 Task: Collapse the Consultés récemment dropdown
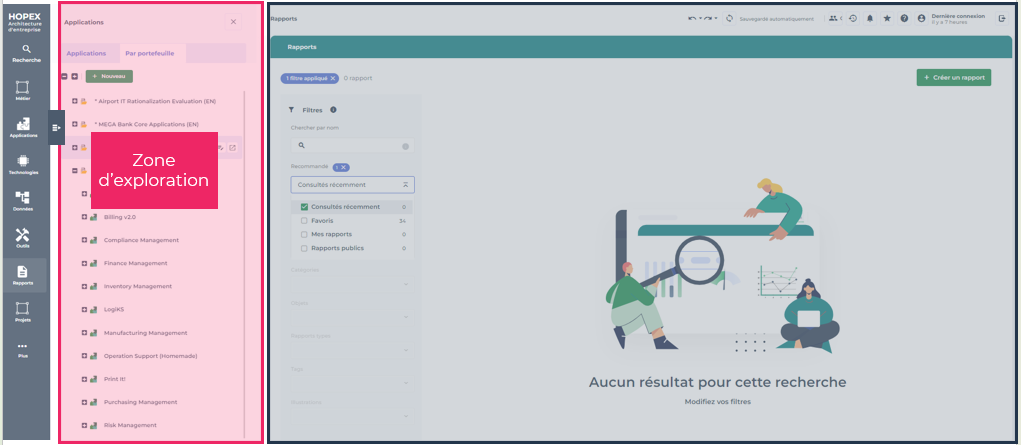[x=405, y=185]
